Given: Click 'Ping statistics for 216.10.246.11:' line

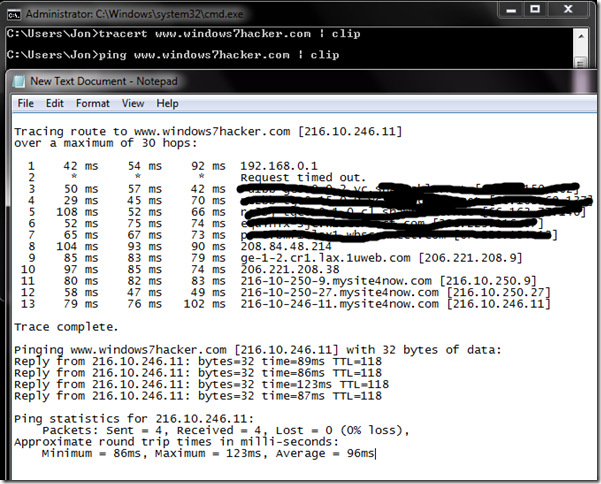Looking at the screenshot, I should (134, 419).
